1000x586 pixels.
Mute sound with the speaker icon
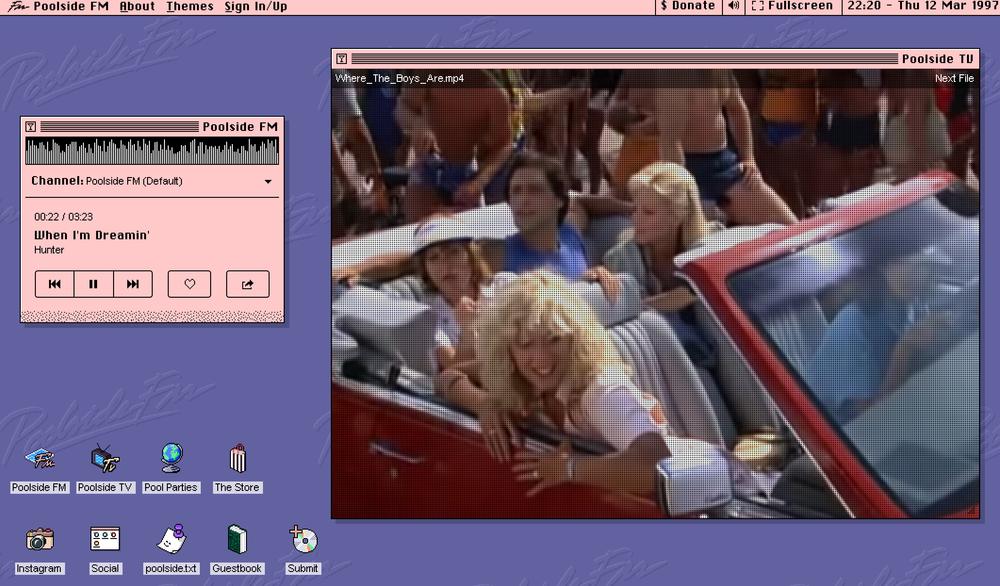pos(734,6)
